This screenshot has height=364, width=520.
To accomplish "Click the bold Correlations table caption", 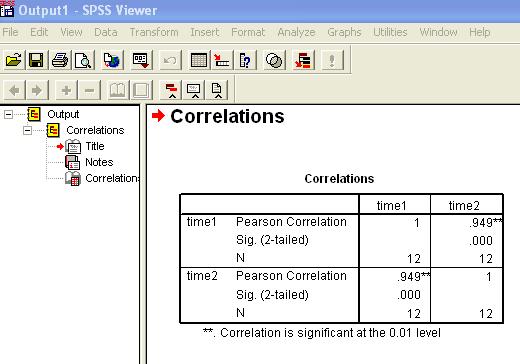I will (339, 179).
